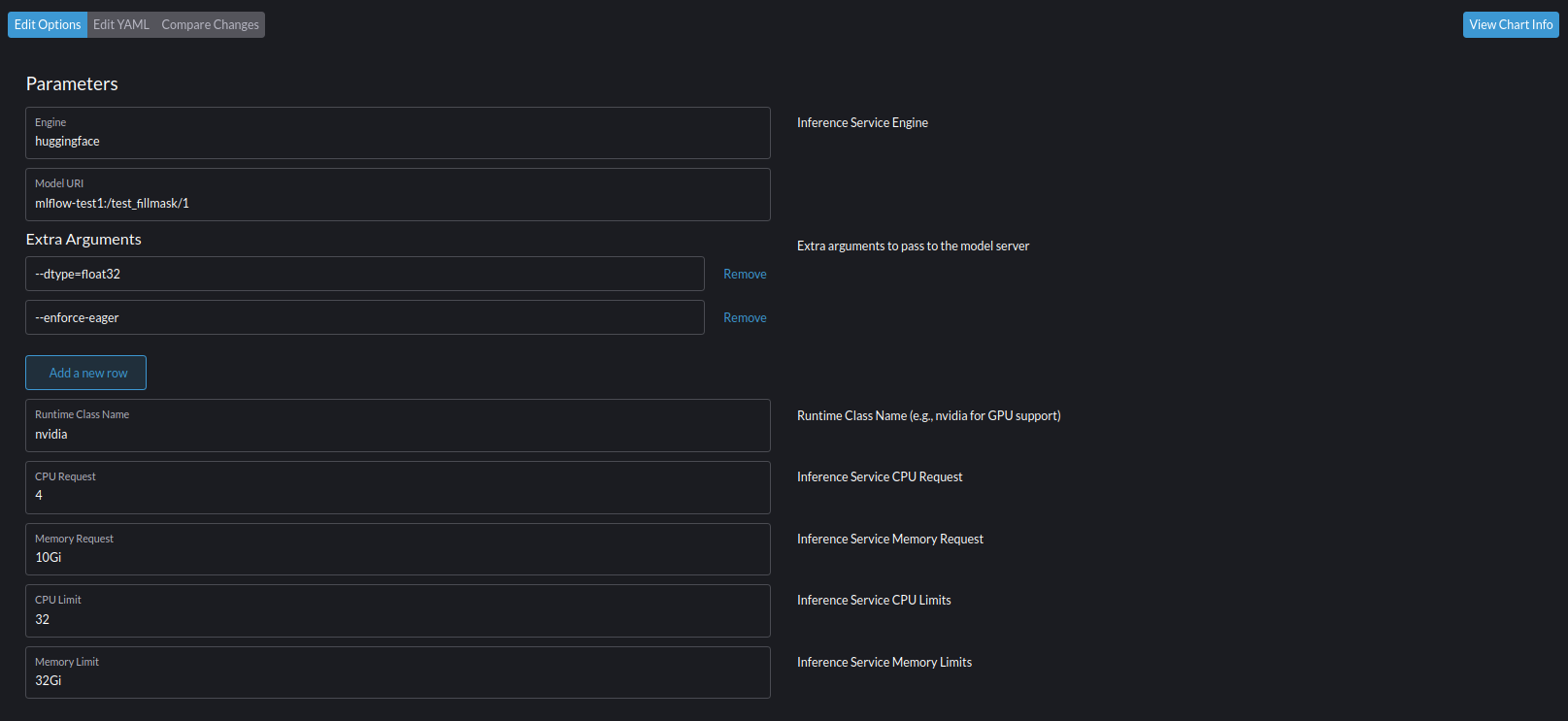Click the Inference Service Engine description text
The image size is (1568, 721).
pyautogui.click(x=862, y=123)
